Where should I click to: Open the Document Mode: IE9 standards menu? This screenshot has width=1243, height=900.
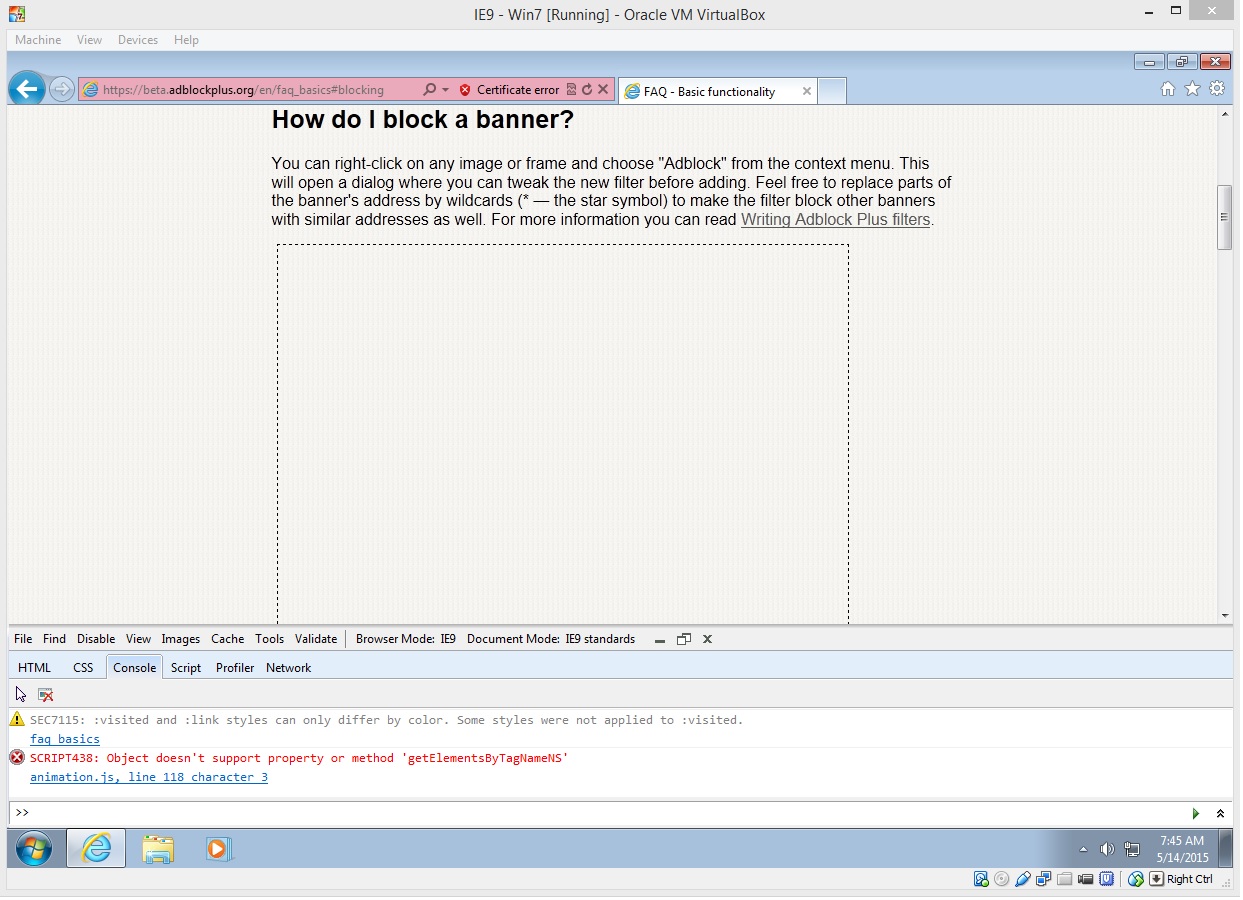551,639
